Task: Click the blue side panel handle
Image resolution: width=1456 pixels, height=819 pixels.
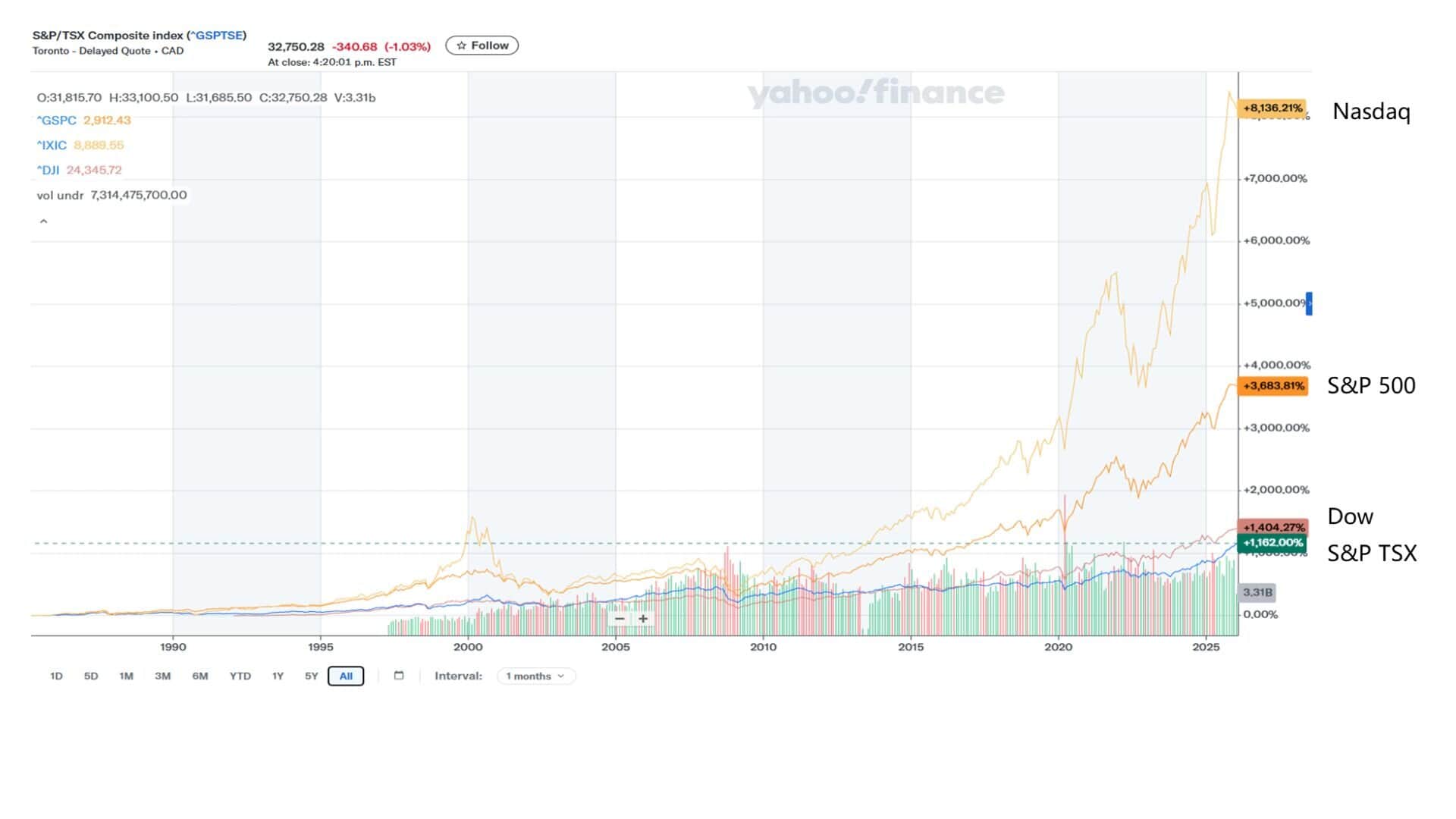Action: point(1309,303)
